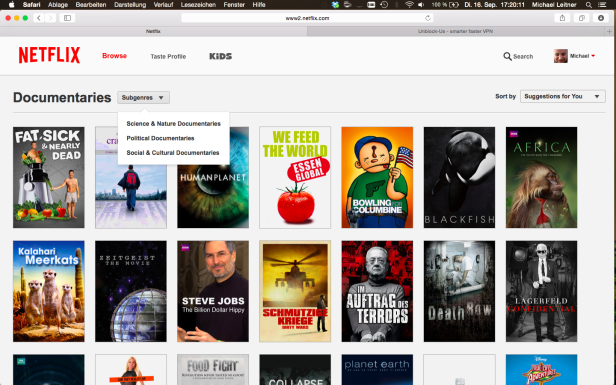Open the Verlauf menu
616x385 pixels.
(x=163, y=5)
